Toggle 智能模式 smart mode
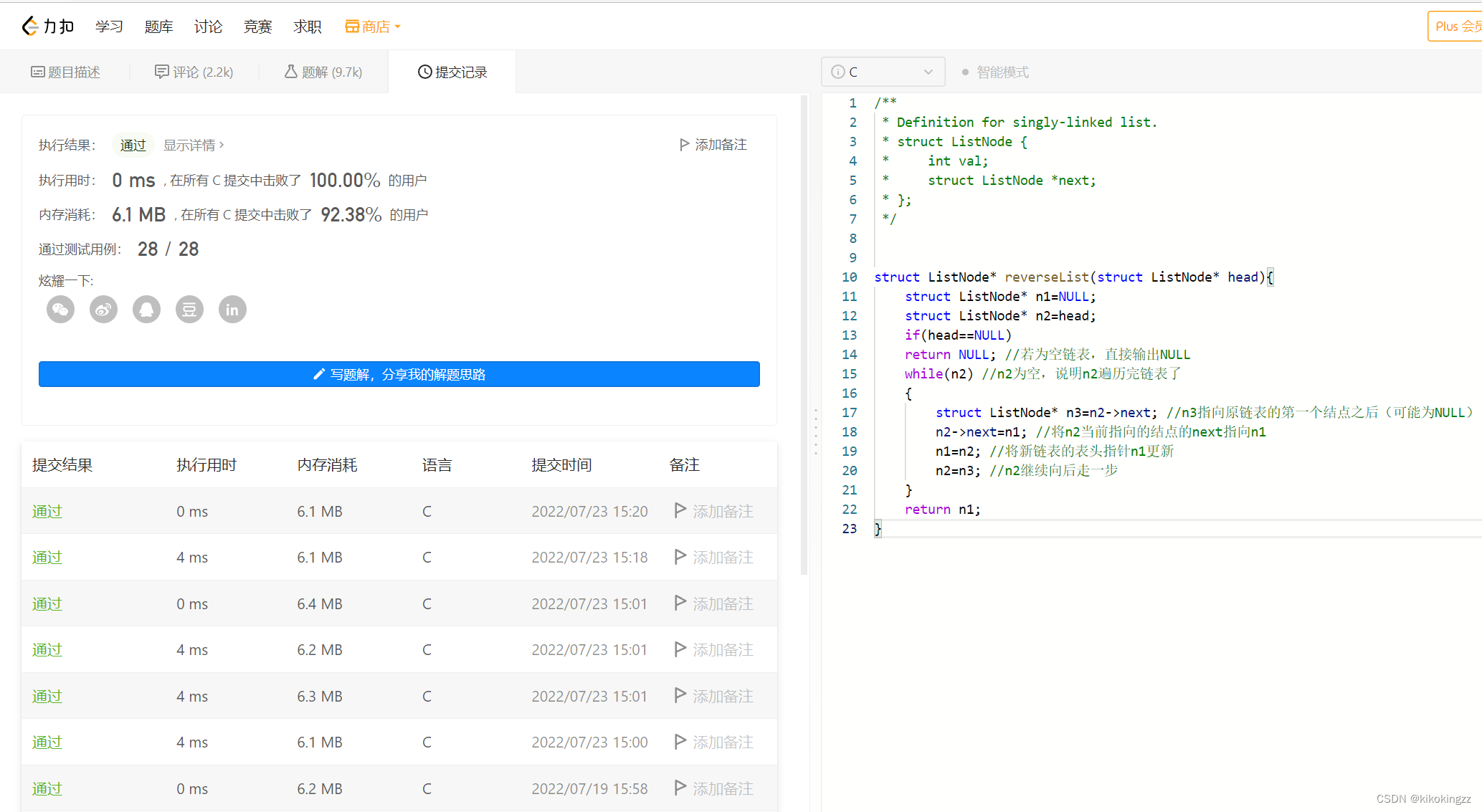This screenshot has width=1482, height=812. point(995,72)
